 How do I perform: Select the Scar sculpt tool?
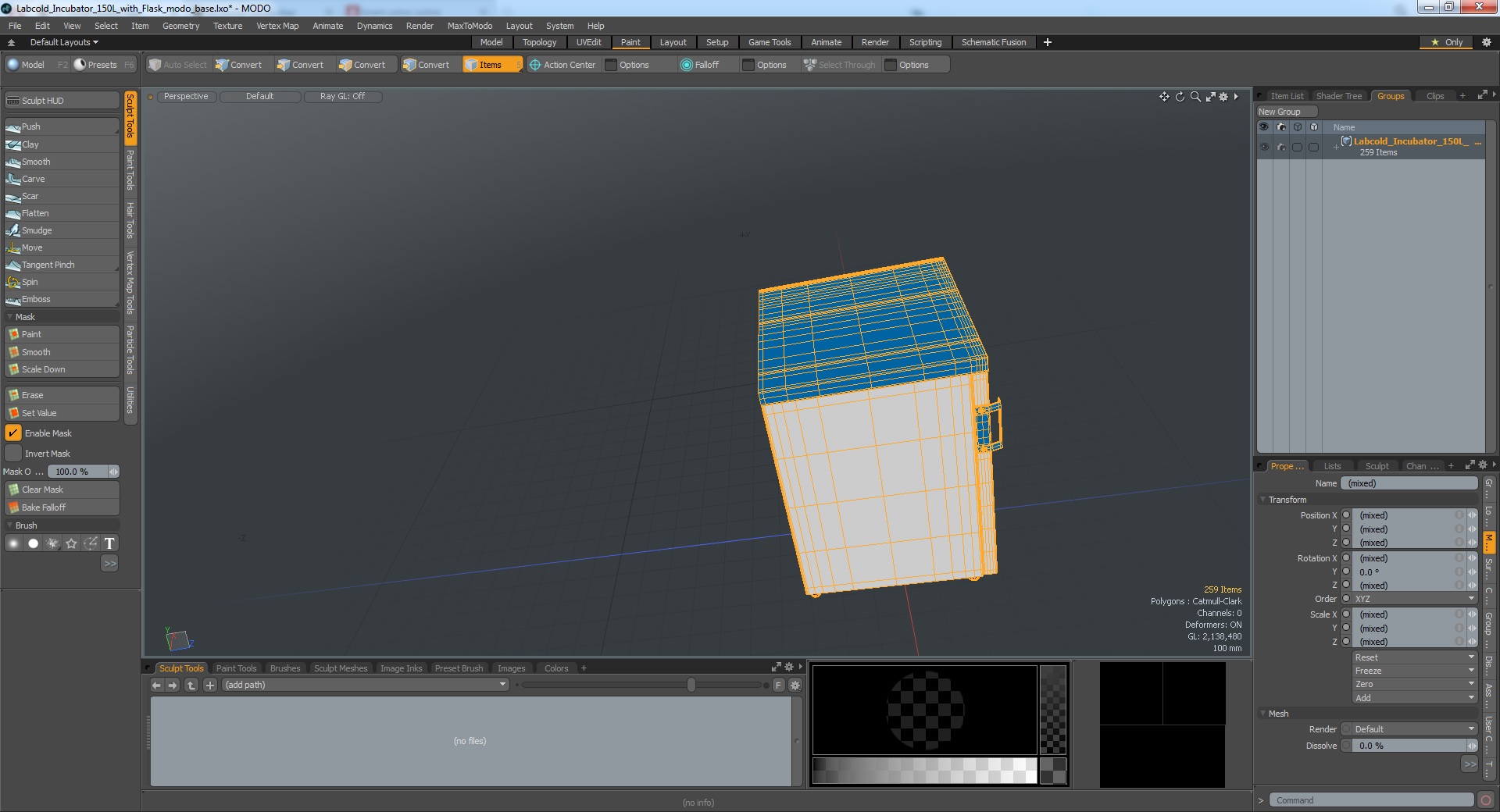coord(62,196)
